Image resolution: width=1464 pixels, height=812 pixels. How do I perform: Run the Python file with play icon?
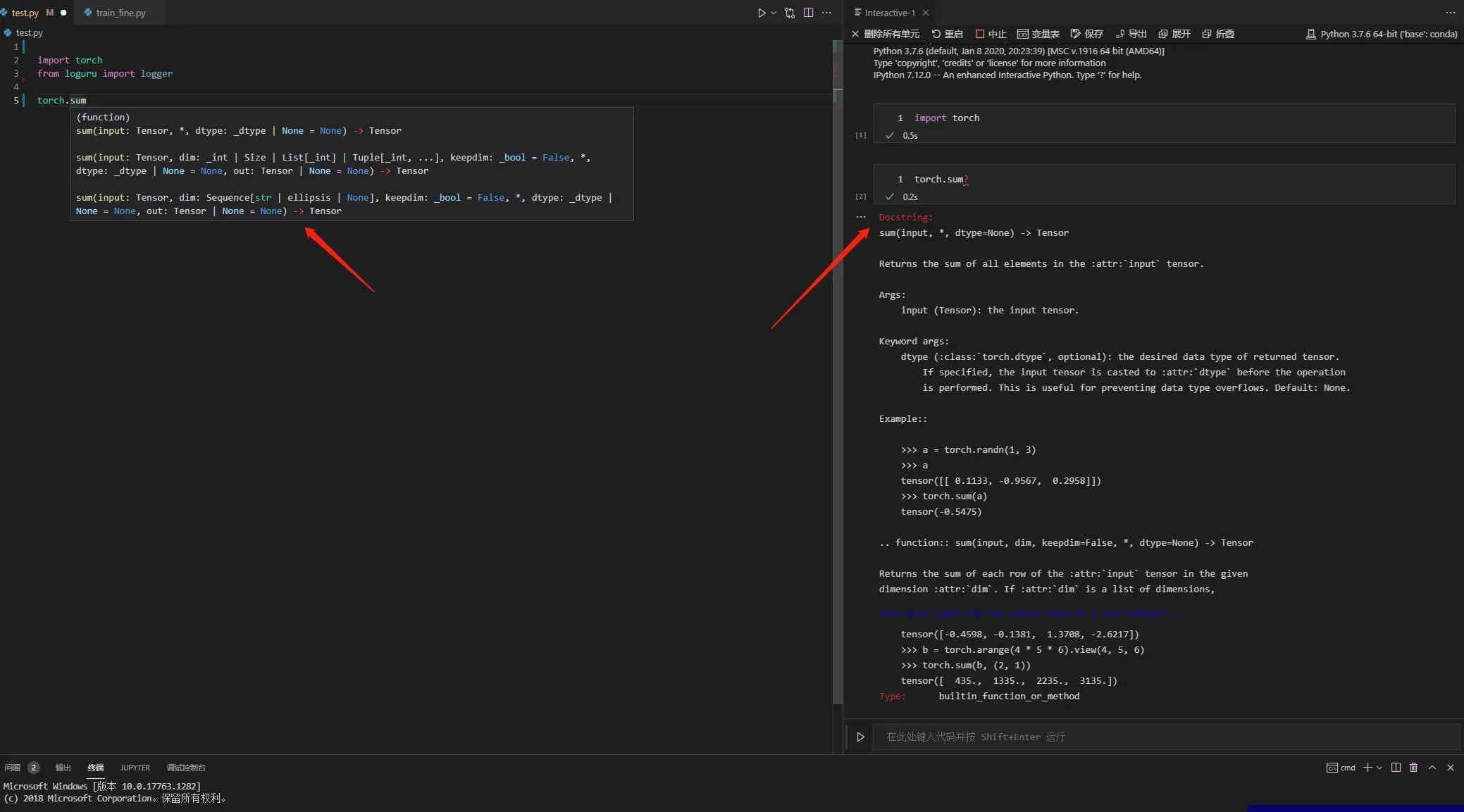(x=761, y=13)
